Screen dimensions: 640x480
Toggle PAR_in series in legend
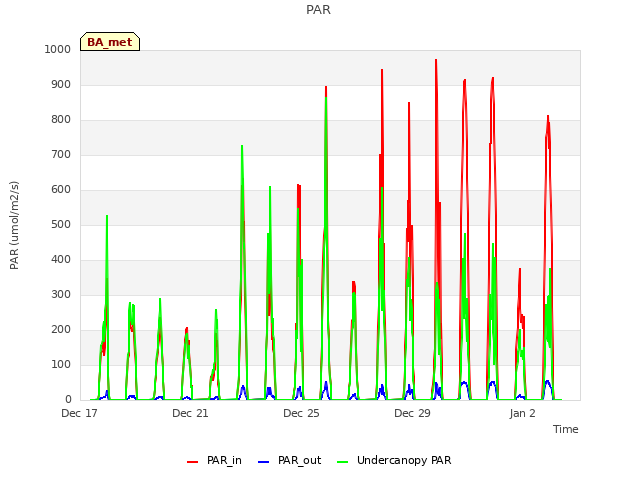click(214, 460)
